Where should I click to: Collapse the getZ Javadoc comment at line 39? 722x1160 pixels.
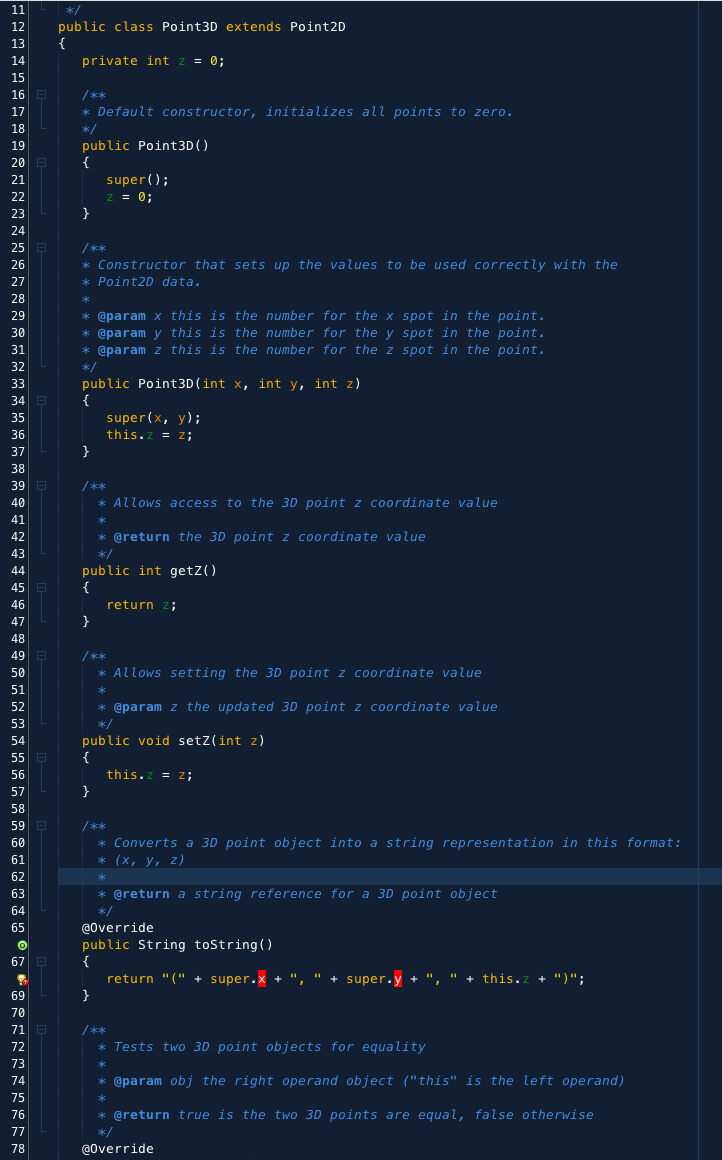(41, 486)
